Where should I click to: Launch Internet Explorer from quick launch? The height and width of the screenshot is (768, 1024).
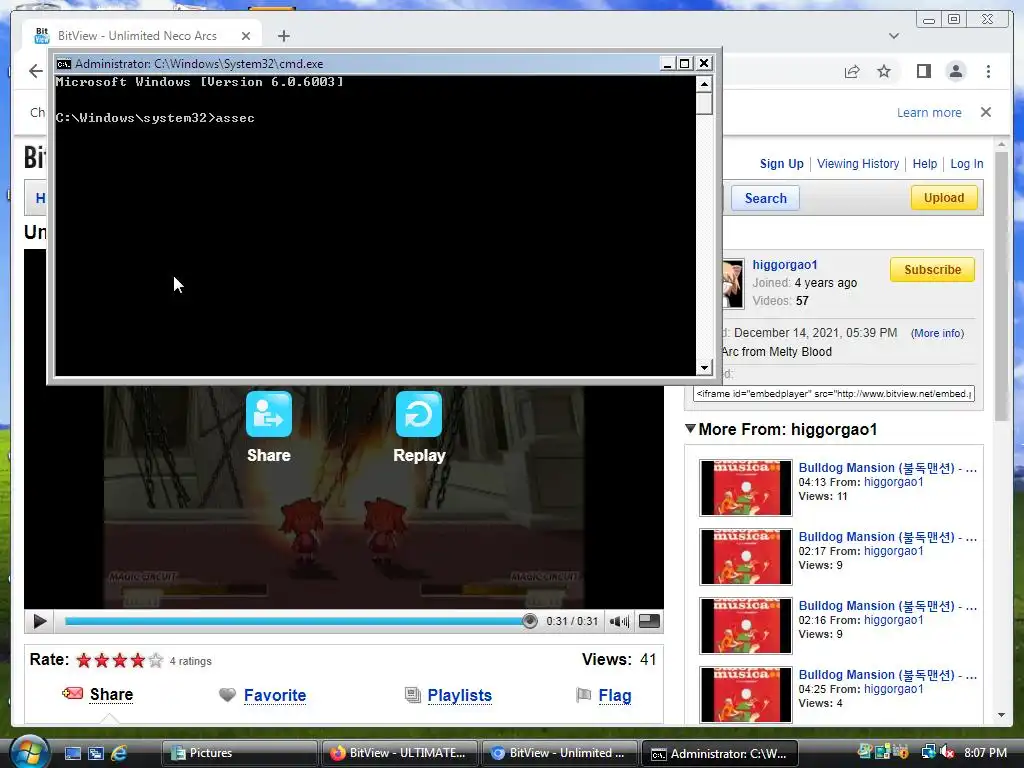(119, 753)
